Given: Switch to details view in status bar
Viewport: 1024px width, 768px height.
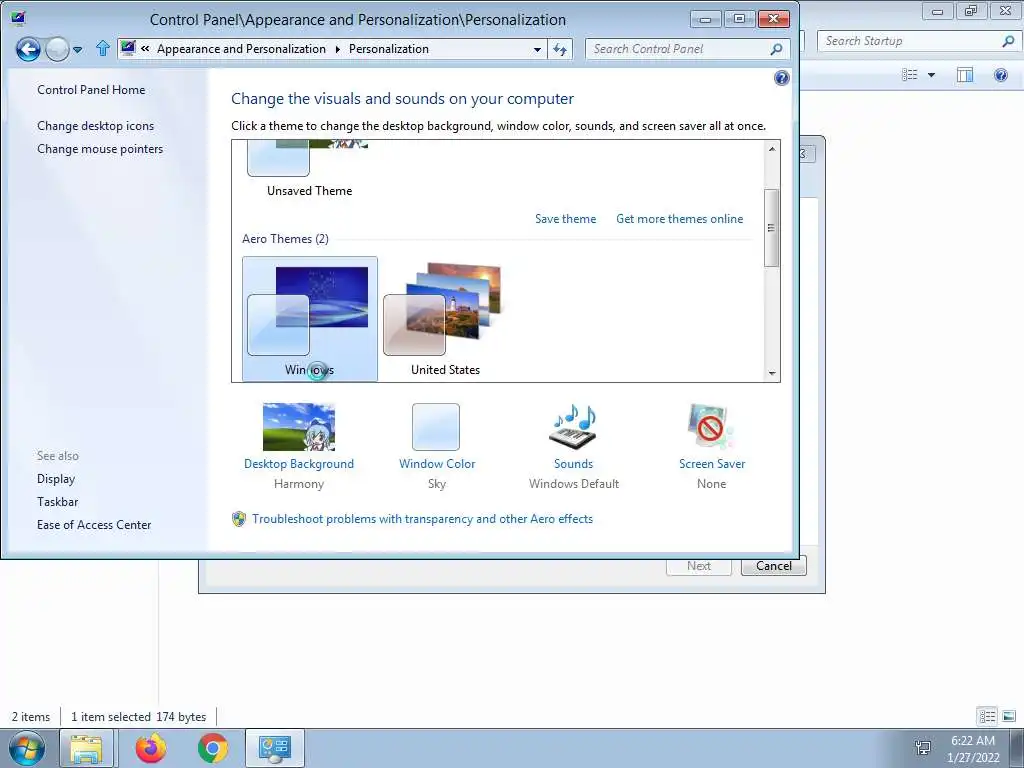Looking at the screenshot, I should tap(987, 716).
